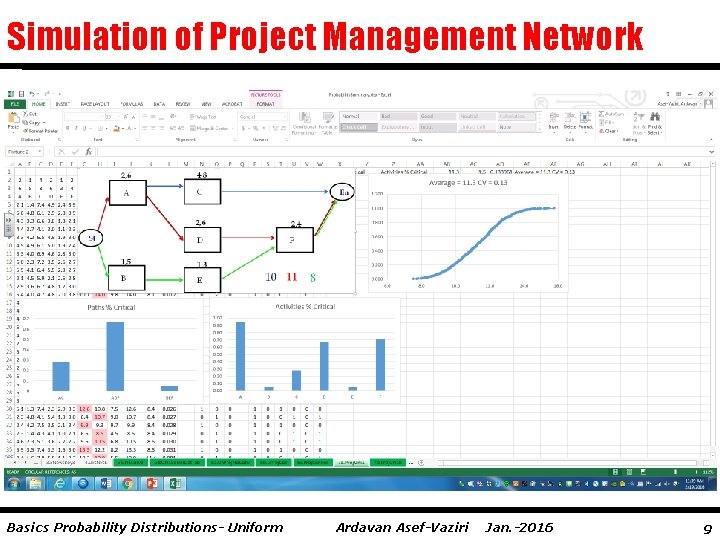Switch to the DATA ribbon tab
This screenshot has height=540, width=720.
tap(159, 104)
